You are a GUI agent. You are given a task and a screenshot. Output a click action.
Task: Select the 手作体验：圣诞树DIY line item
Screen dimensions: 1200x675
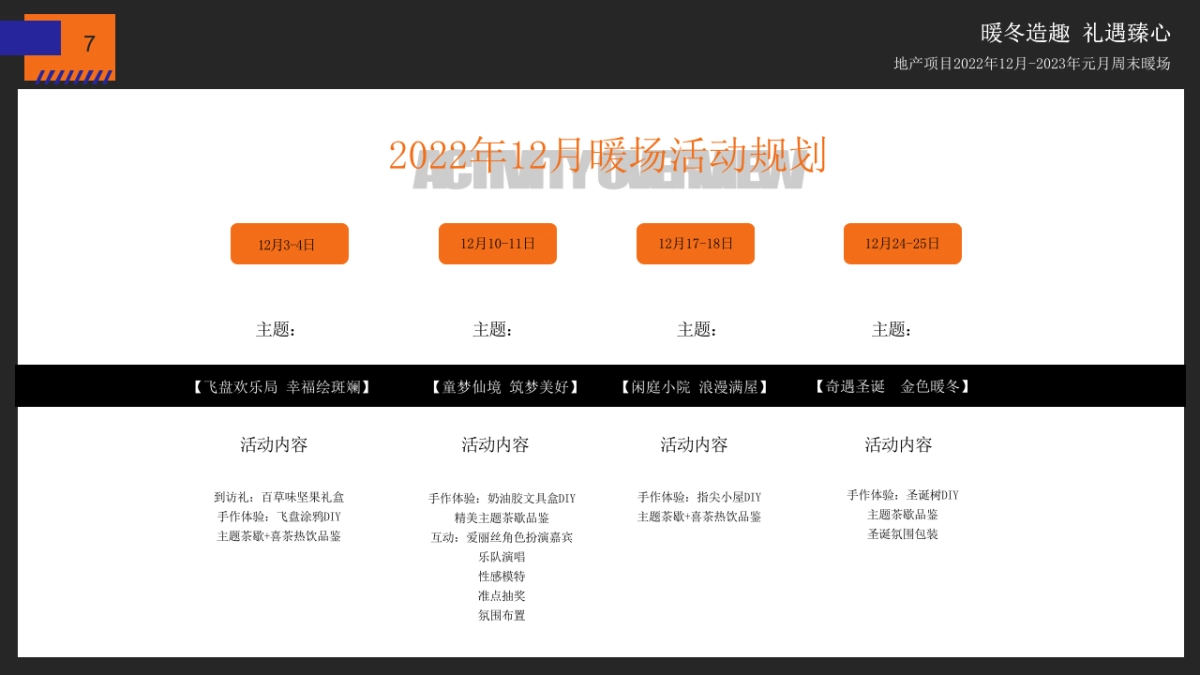902,495
